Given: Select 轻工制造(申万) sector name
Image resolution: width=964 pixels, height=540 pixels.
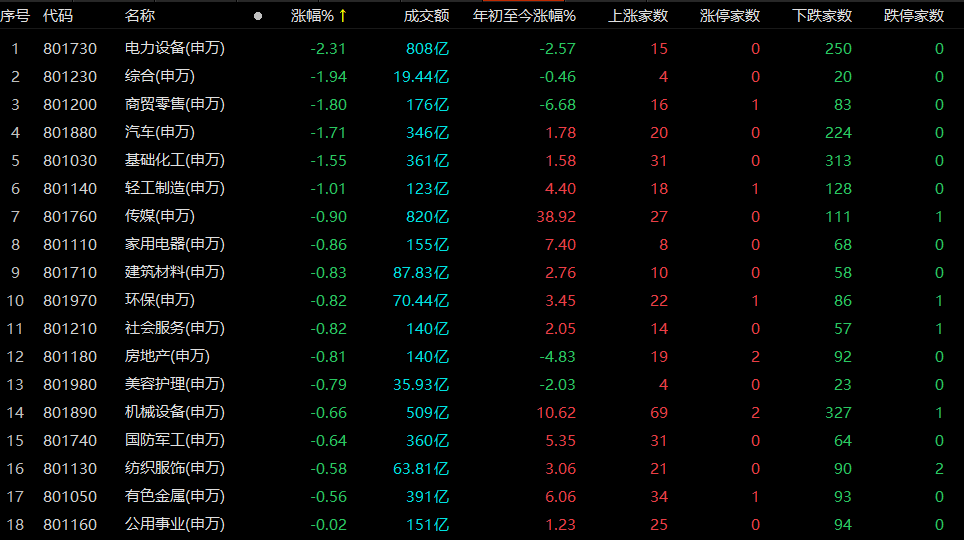Looking at the screenshot, I should pyautogui.click(x=175, y=188).
